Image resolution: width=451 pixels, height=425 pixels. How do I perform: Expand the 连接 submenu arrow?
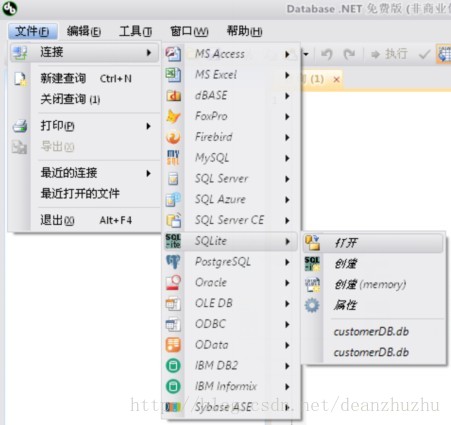click(149, 52)
